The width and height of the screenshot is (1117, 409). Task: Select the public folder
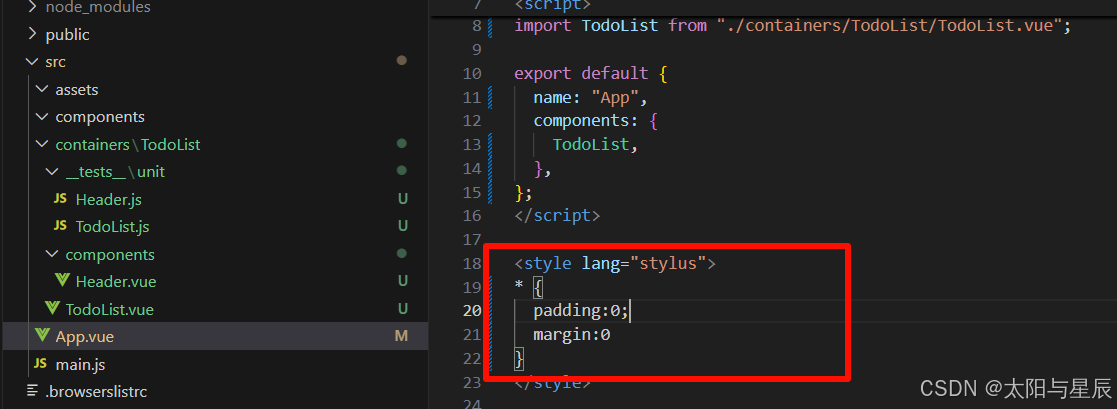68,34
